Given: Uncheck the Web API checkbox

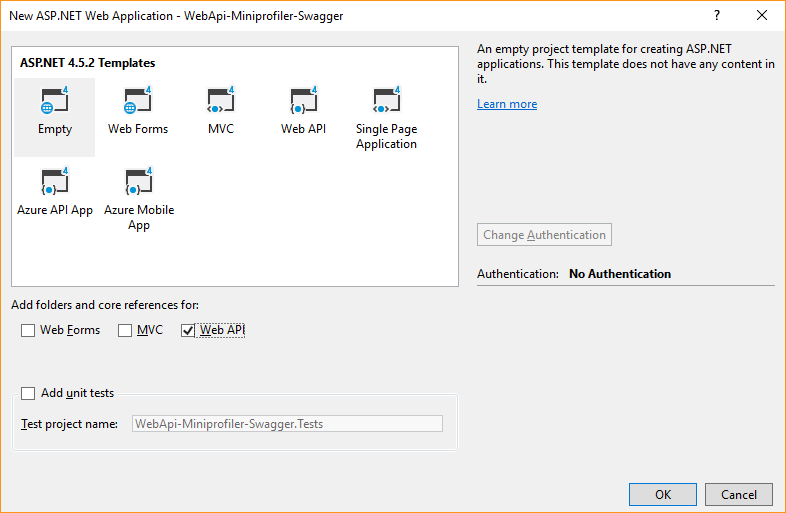Looking at the screenshot, I should point(188,330).
